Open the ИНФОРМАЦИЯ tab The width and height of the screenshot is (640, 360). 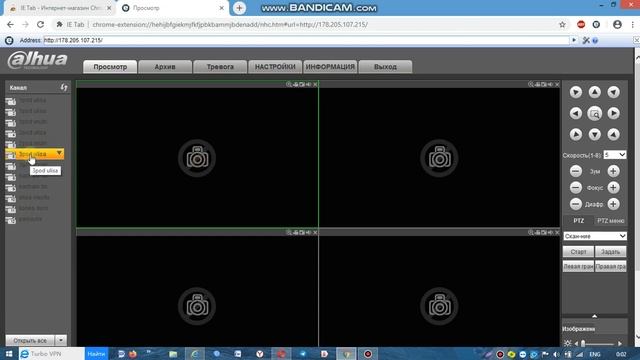click(330, 67)
